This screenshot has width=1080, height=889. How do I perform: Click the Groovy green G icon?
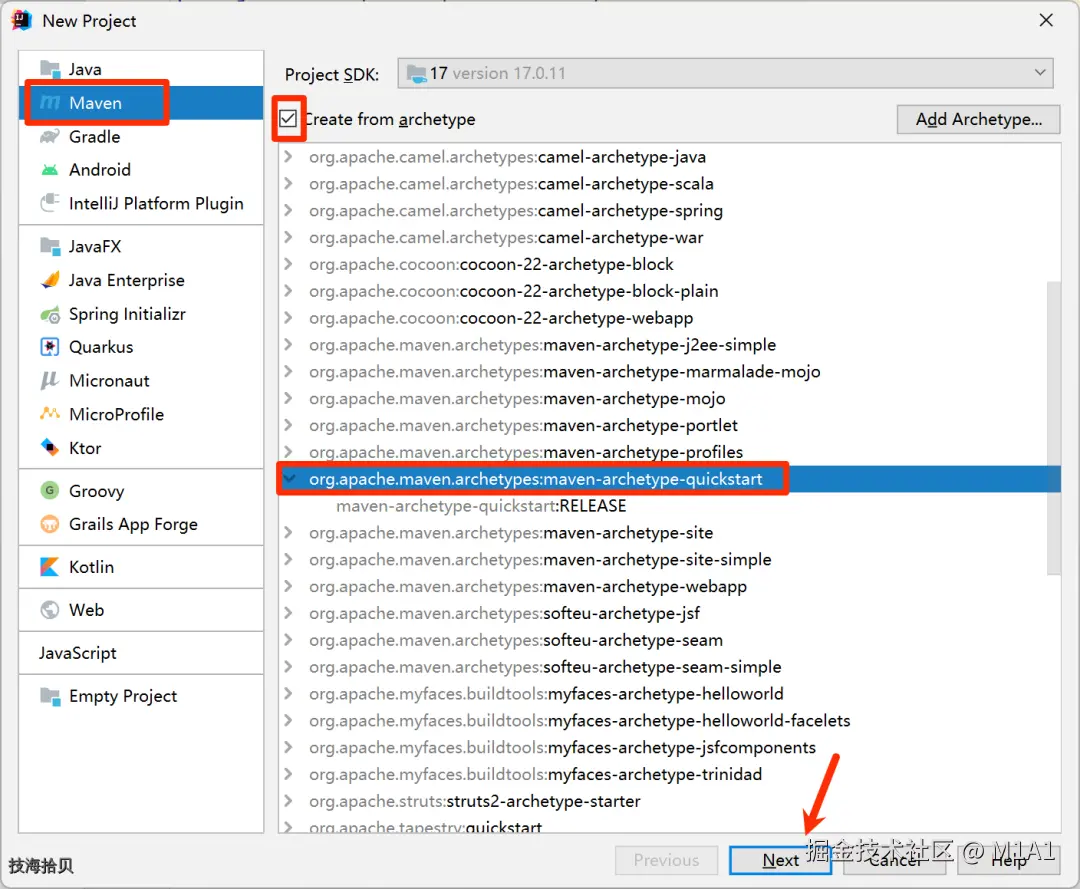coord(50,490)
